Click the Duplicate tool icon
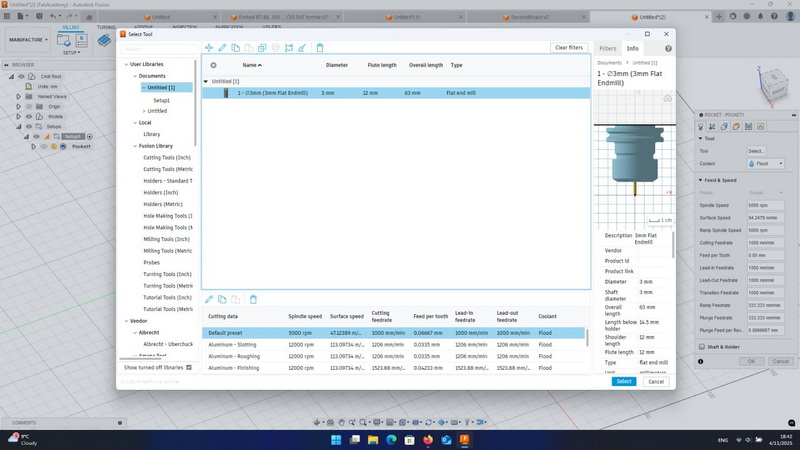The height and width of the screenshot is (450, 800). 262,48
